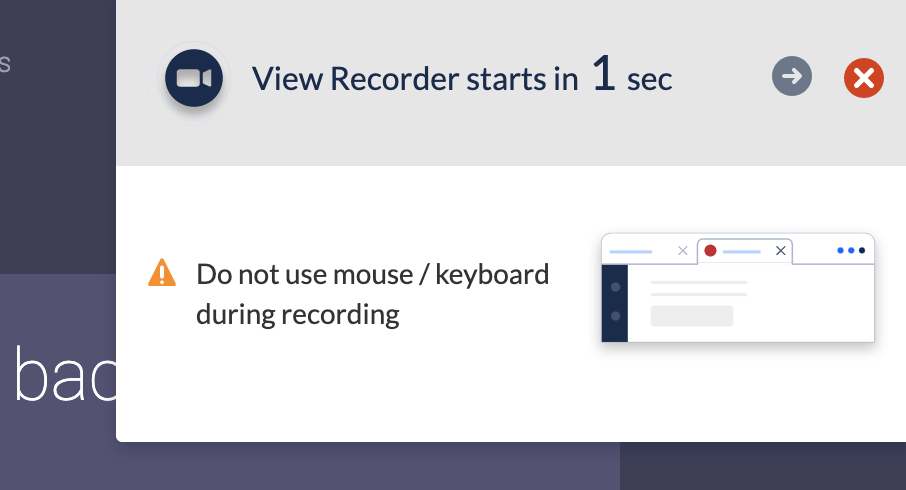Image resolution: width=906 pixels, height=490 pixels.
Task: Click the "View Recorder starts in" text
Action: pyautogui.click(x=415, y=79)
